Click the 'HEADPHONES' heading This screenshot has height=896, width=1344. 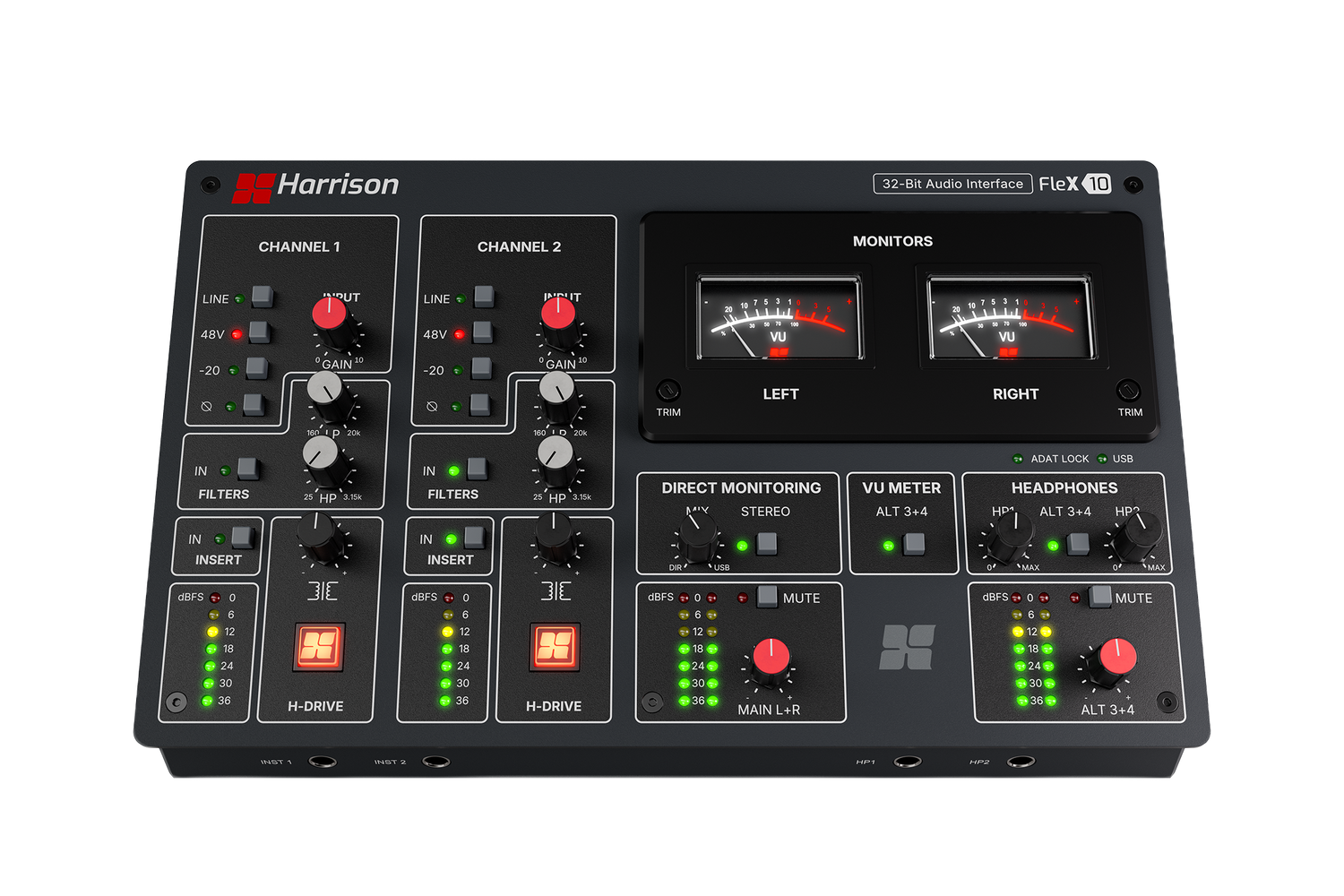(1064, 488)
